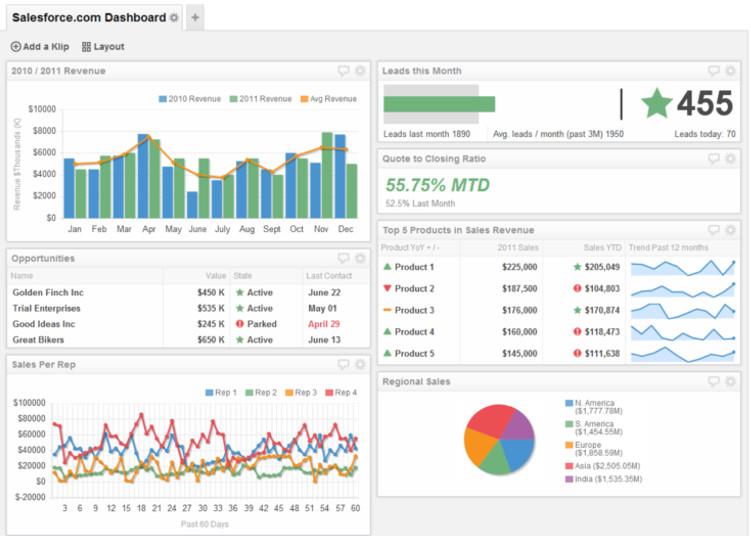The height and width of the screenshot is (536, 751).
Task: Open comments on Opportunities klip
Action: 343,258
